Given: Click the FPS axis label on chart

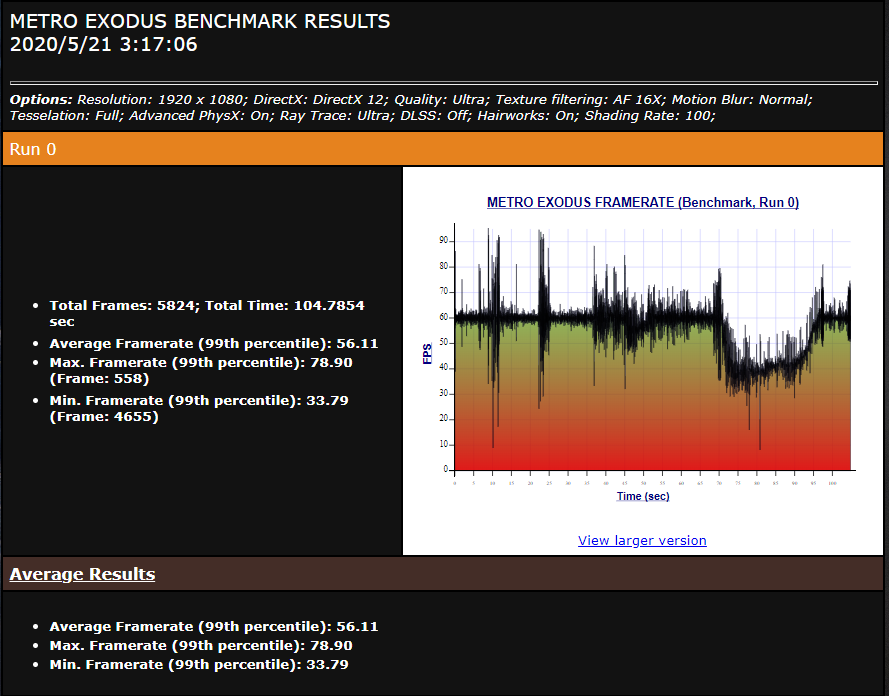Looking at the screenshot, I should (x=428, y=354).
